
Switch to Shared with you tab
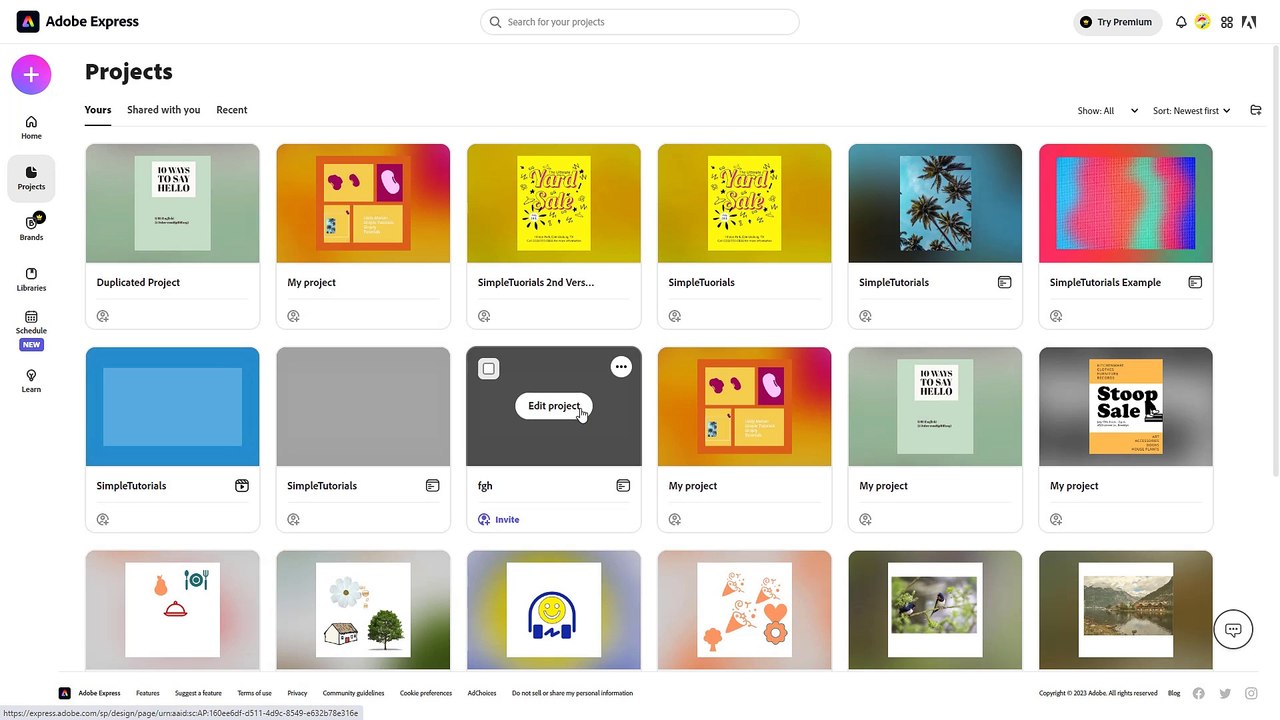click(x=163, y=110)
